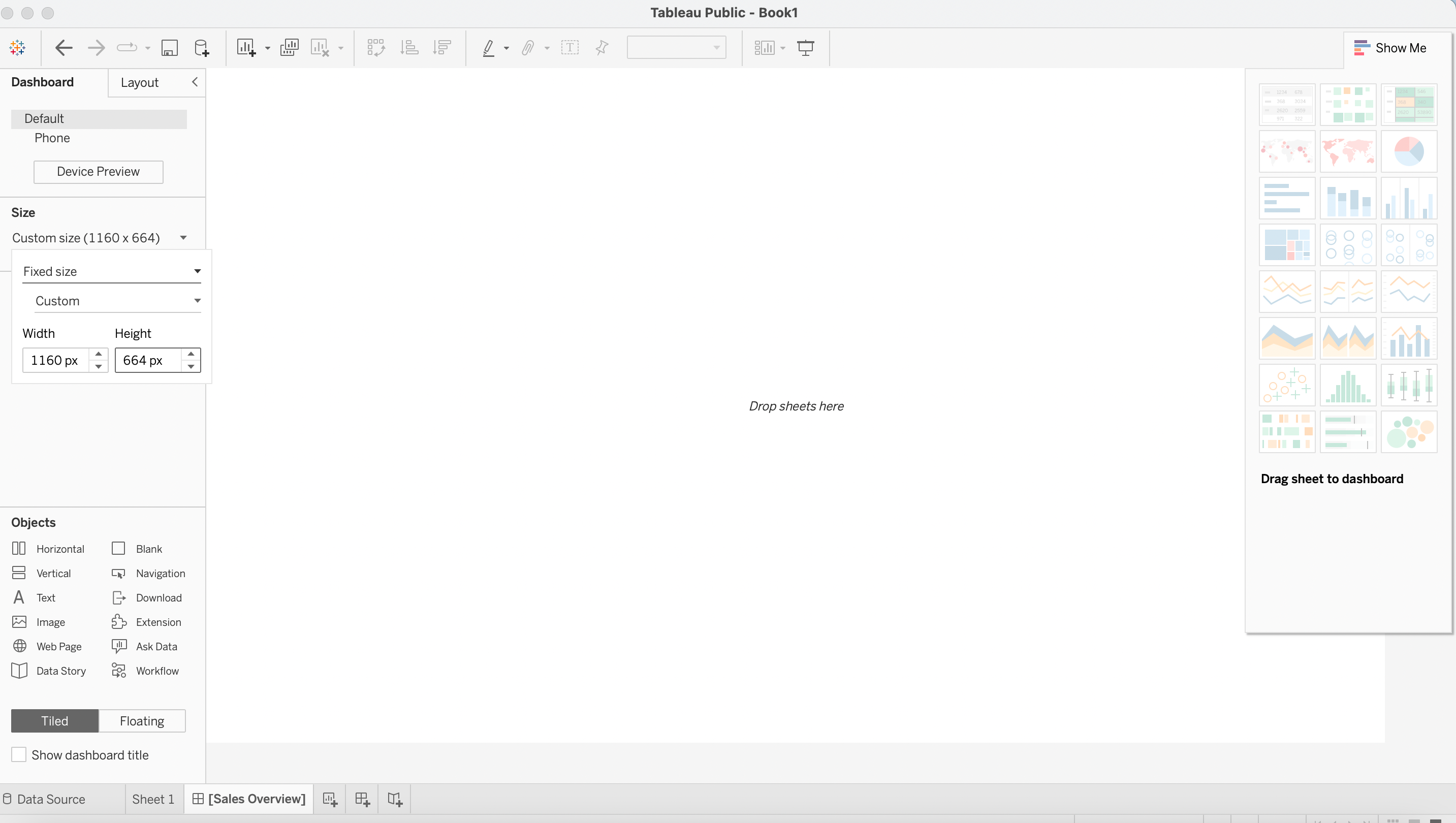Click the Device Preview button
1456x823 pixels.
pyautogui.click(x=99, y=172)
